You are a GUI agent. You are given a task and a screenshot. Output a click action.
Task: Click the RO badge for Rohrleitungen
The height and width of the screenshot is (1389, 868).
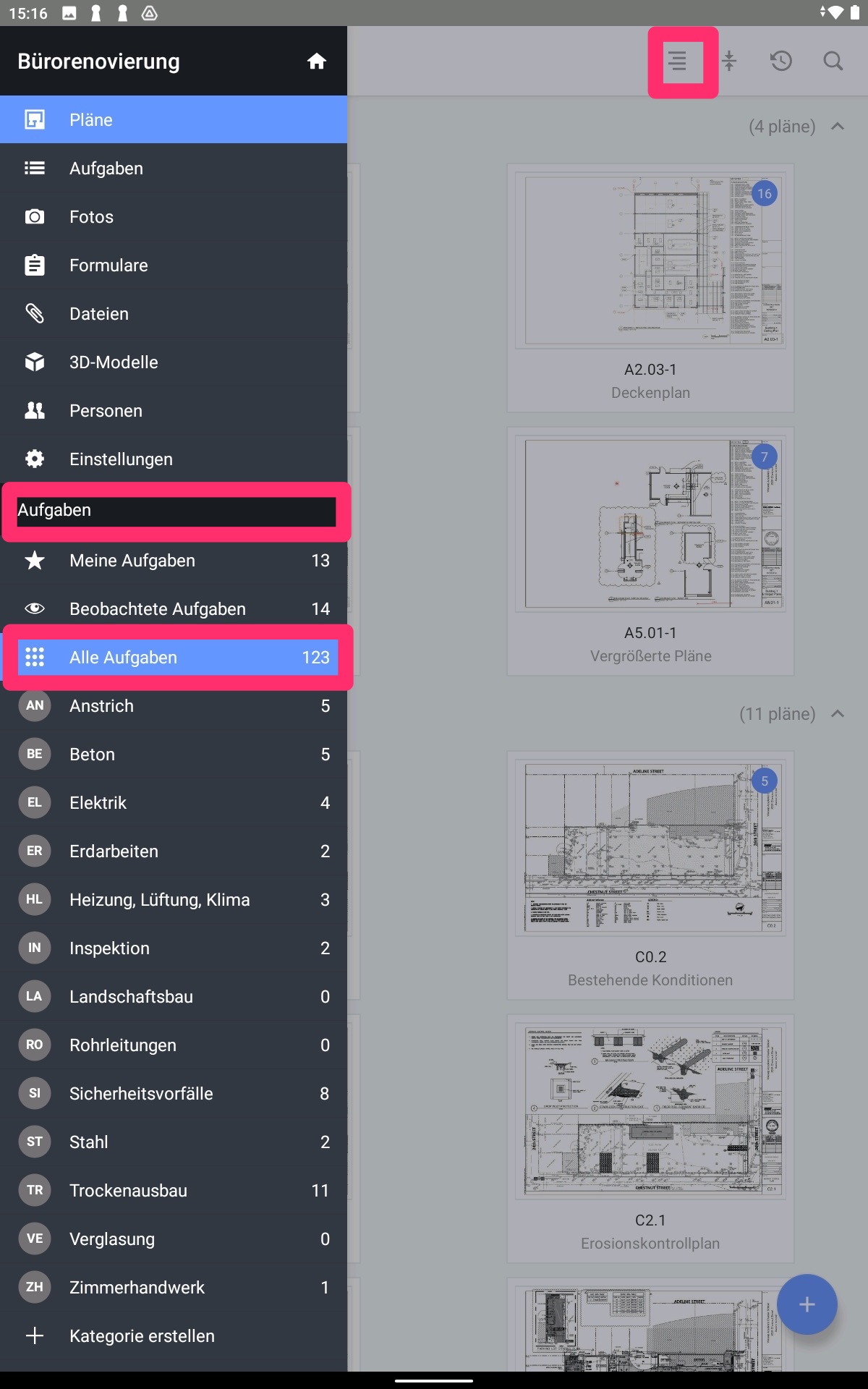[35, 1045]
